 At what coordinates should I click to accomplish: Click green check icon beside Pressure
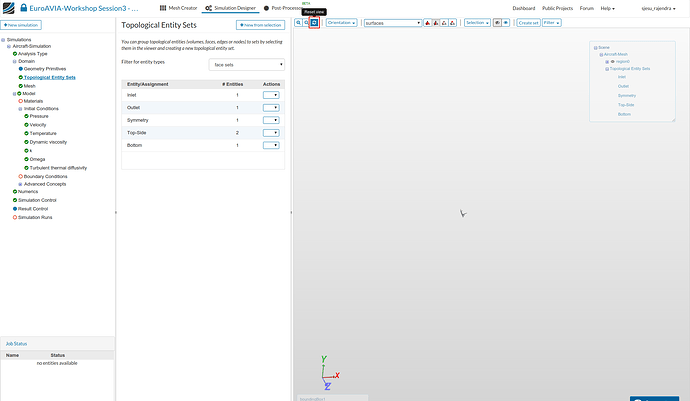coord(26,116)
